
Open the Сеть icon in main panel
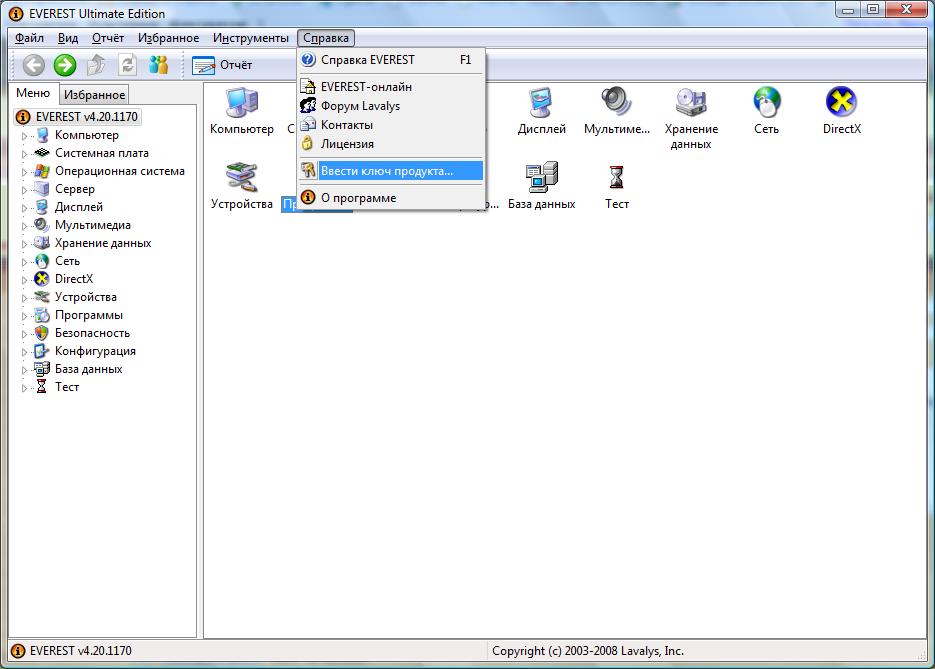click(767, 102)
